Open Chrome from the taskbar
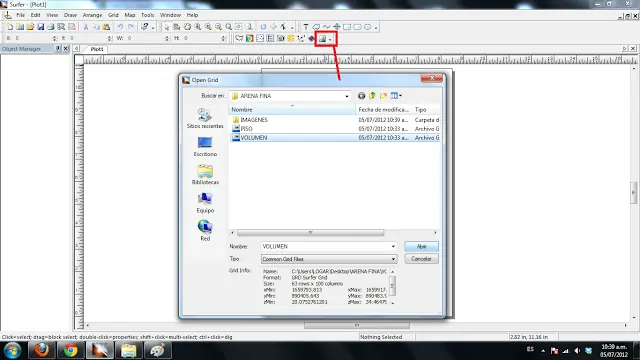 pos(71,350)
